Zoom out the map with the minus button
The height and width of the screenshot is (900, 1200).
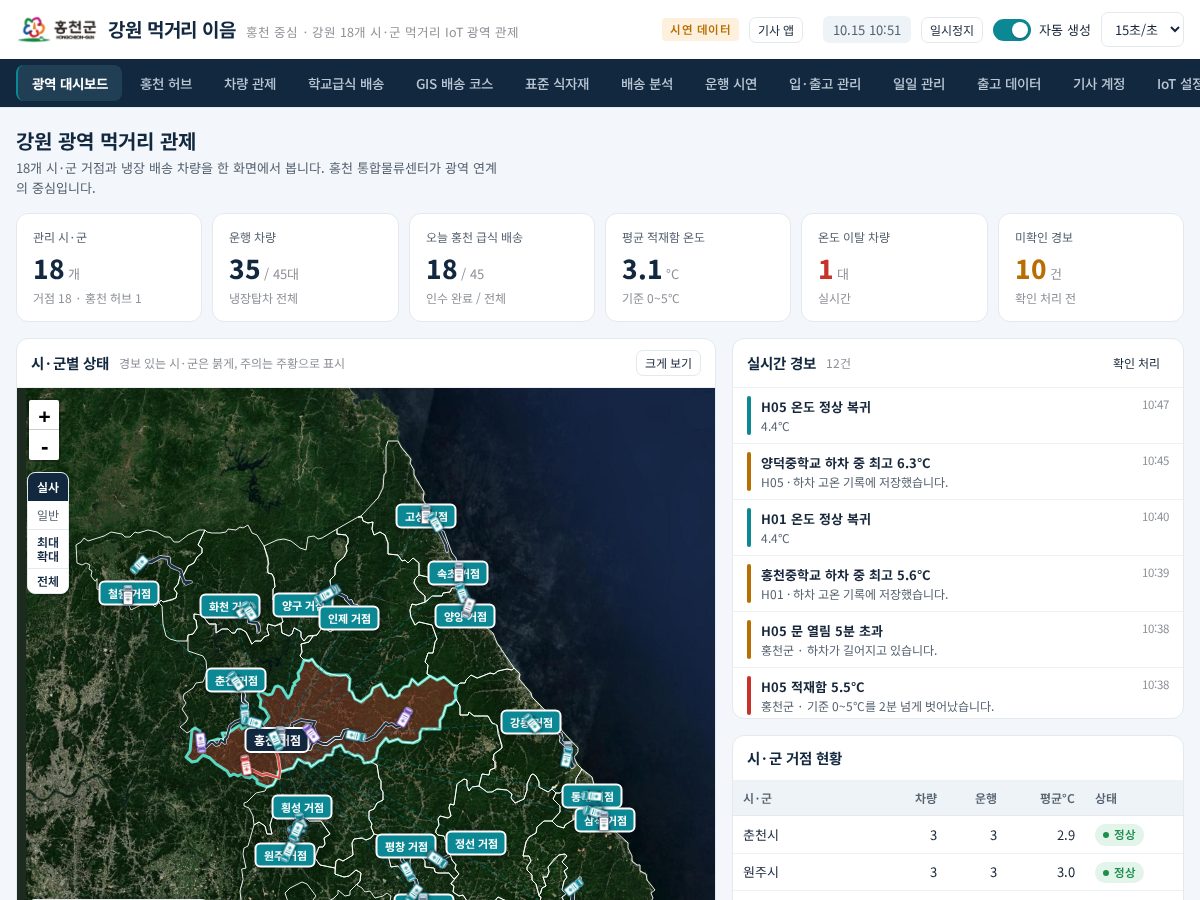[x=44, y=445]
